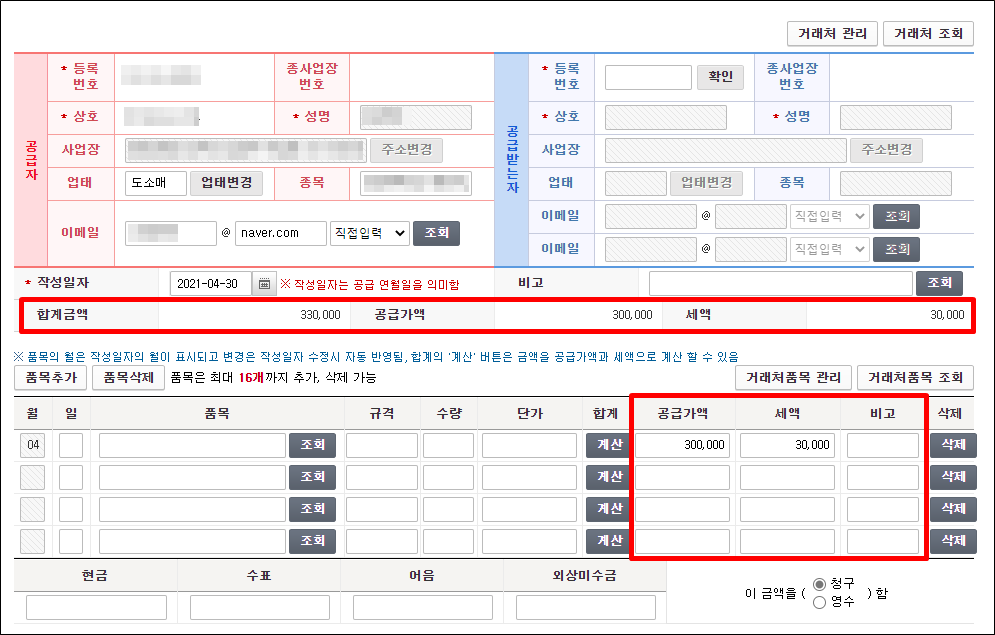Click recipient 업태변경 button
Screen dimensions: 995x635
[x=706, y=183]
